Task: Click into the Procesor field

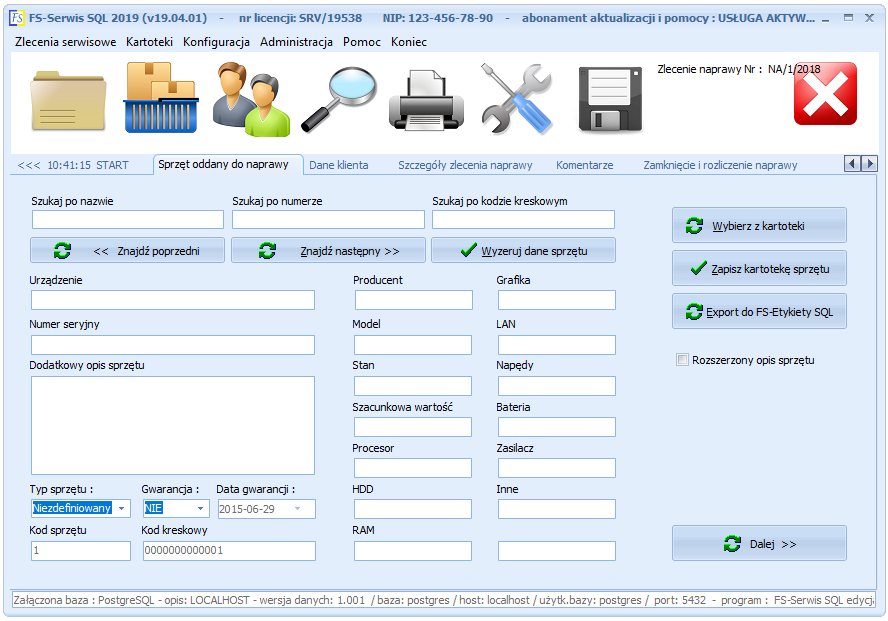Action: coord(413,468)
